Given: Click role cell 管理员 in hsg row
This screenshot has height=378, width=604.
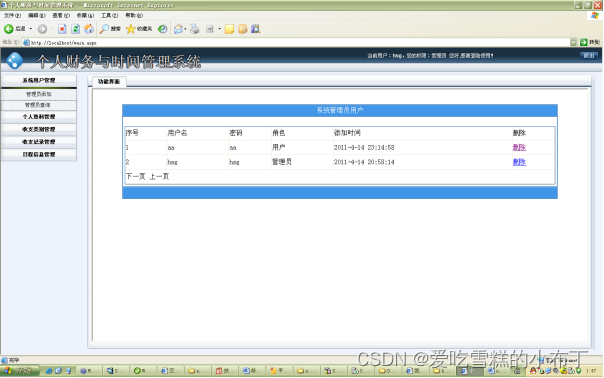Looking at the screenshot, I should pos(282,162).
